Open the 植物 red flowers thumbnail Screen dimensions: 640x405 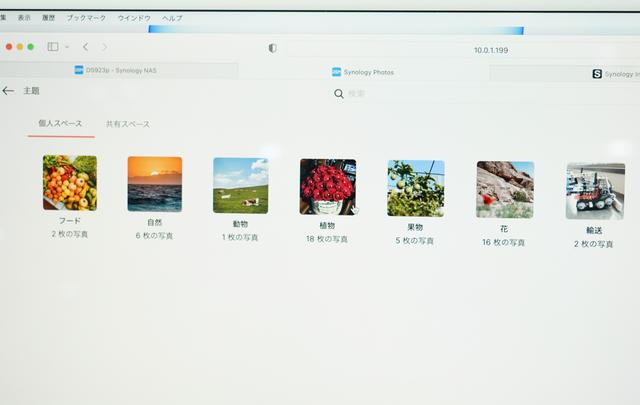coord(328,187)
